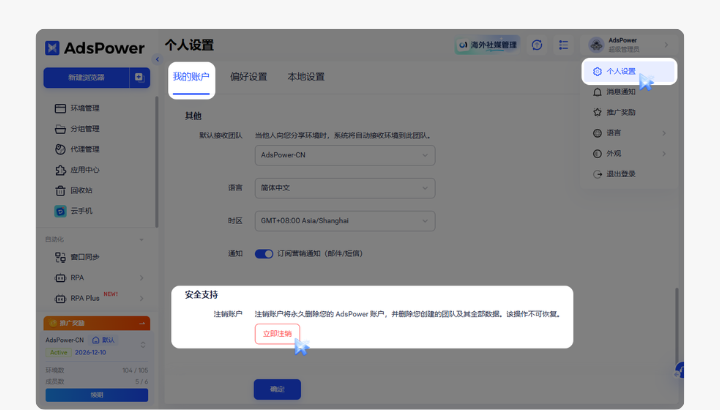
Task: Click the 默认 home badge beside AdsPower-CN
Action: (103, 340)
